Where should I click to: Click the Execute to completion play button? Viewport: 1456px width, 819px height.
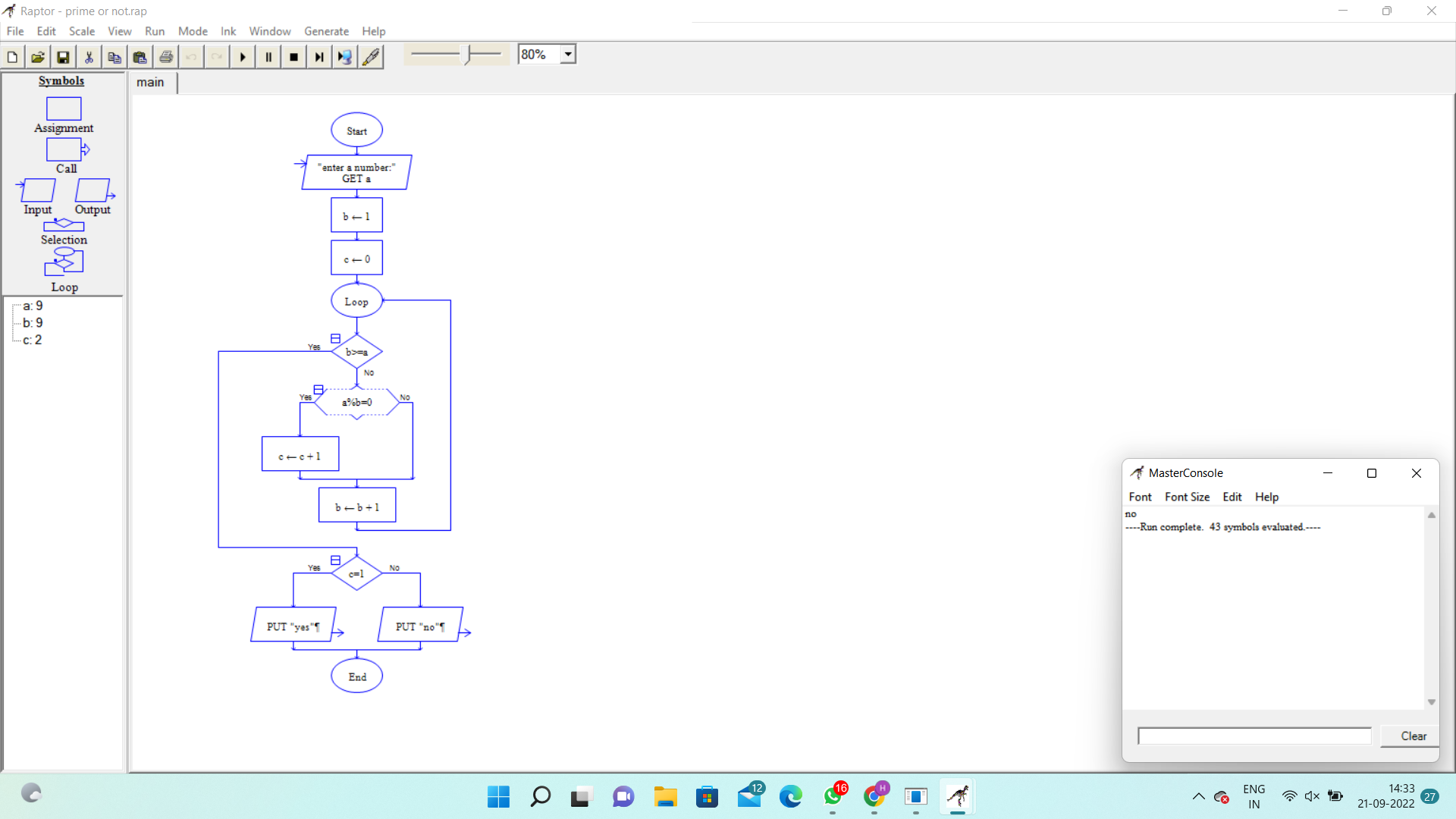(243, 57)
